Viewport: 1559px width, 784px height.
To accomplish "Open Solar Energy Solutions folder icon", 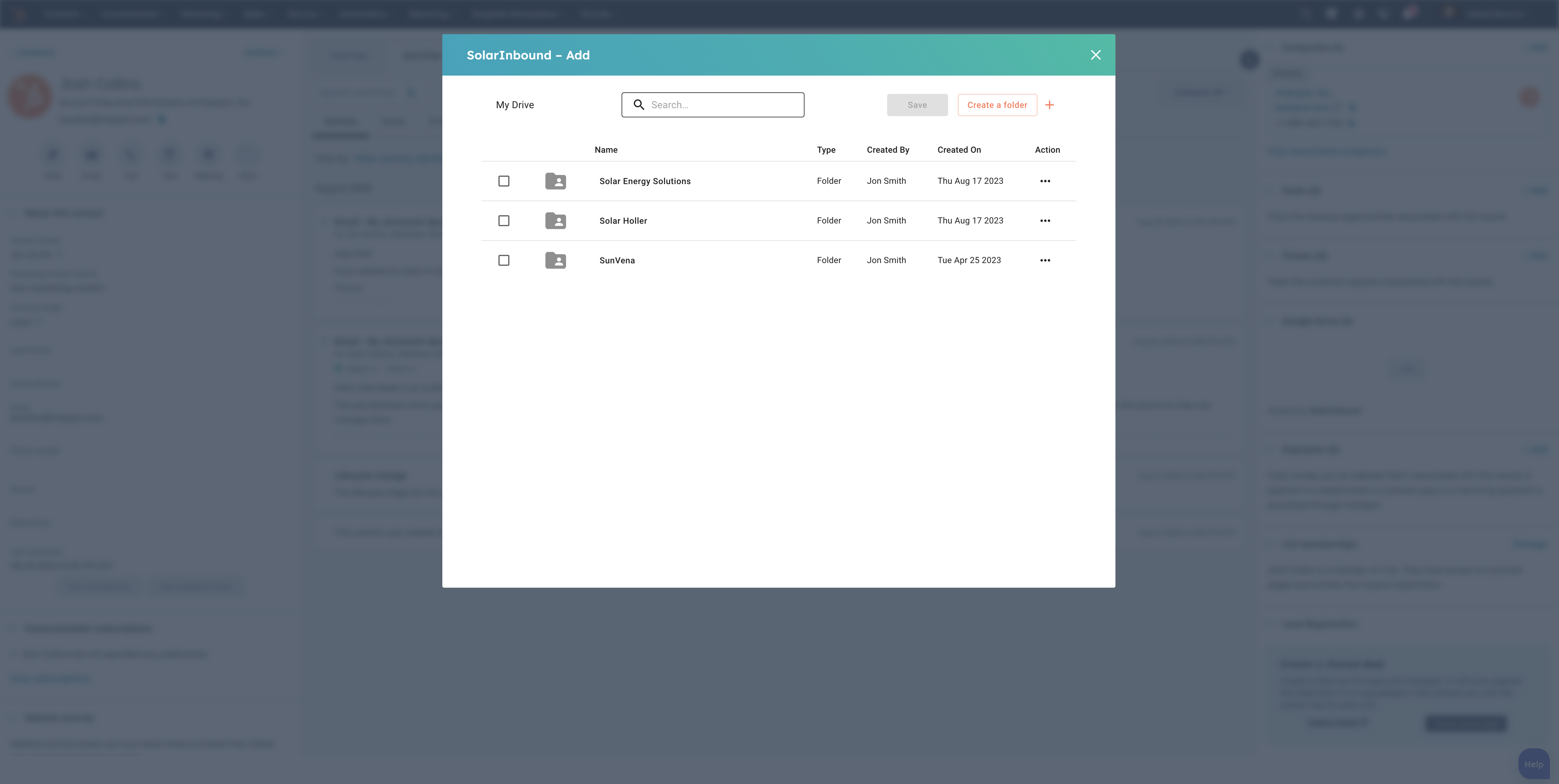I will 555,181.
